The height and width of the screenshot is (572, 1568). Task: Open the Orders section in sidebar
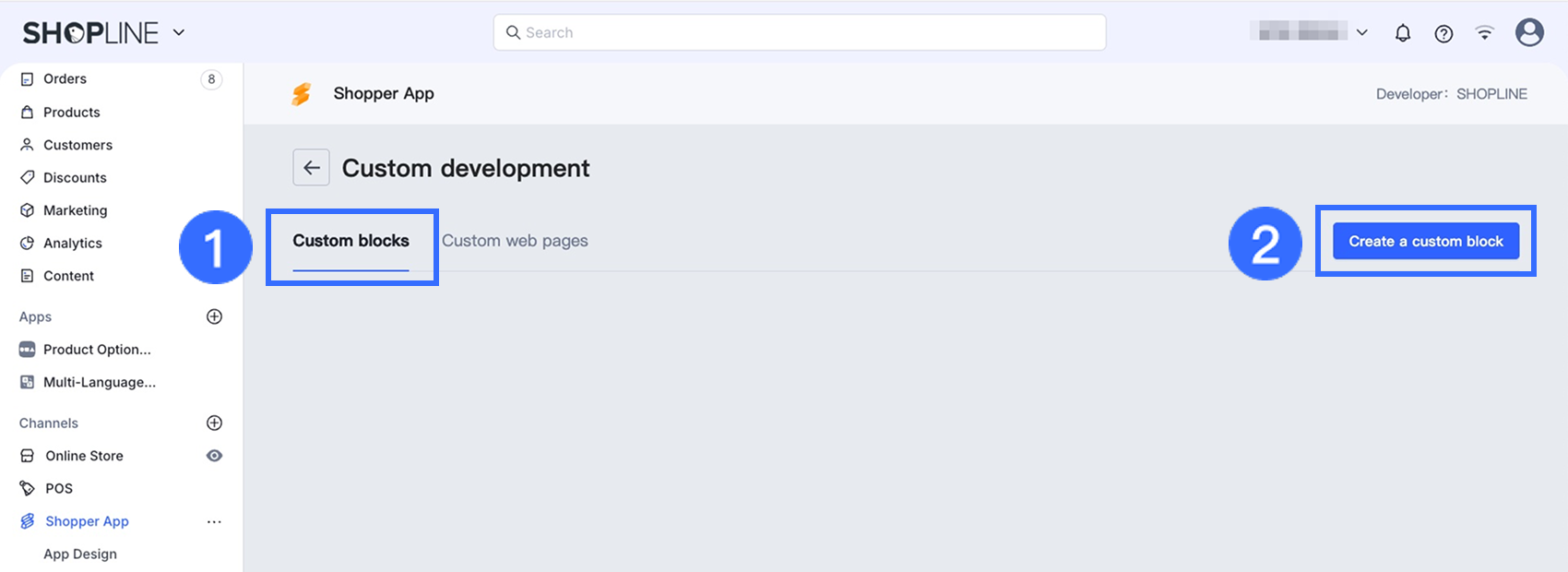[65, 79]
